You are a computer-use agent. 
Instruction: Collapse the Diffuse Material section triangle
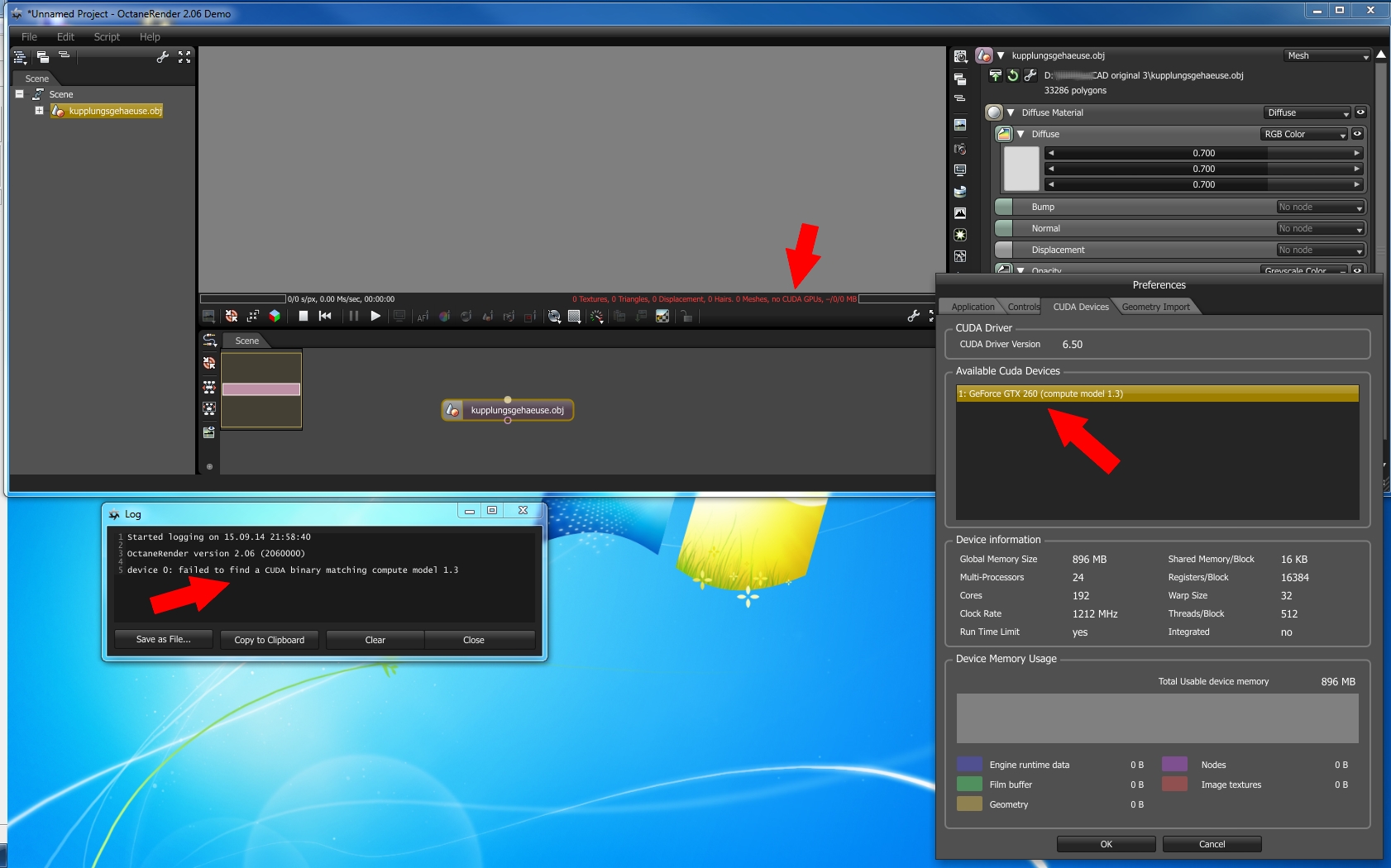pyautogui.click(x=1010, y=112)
